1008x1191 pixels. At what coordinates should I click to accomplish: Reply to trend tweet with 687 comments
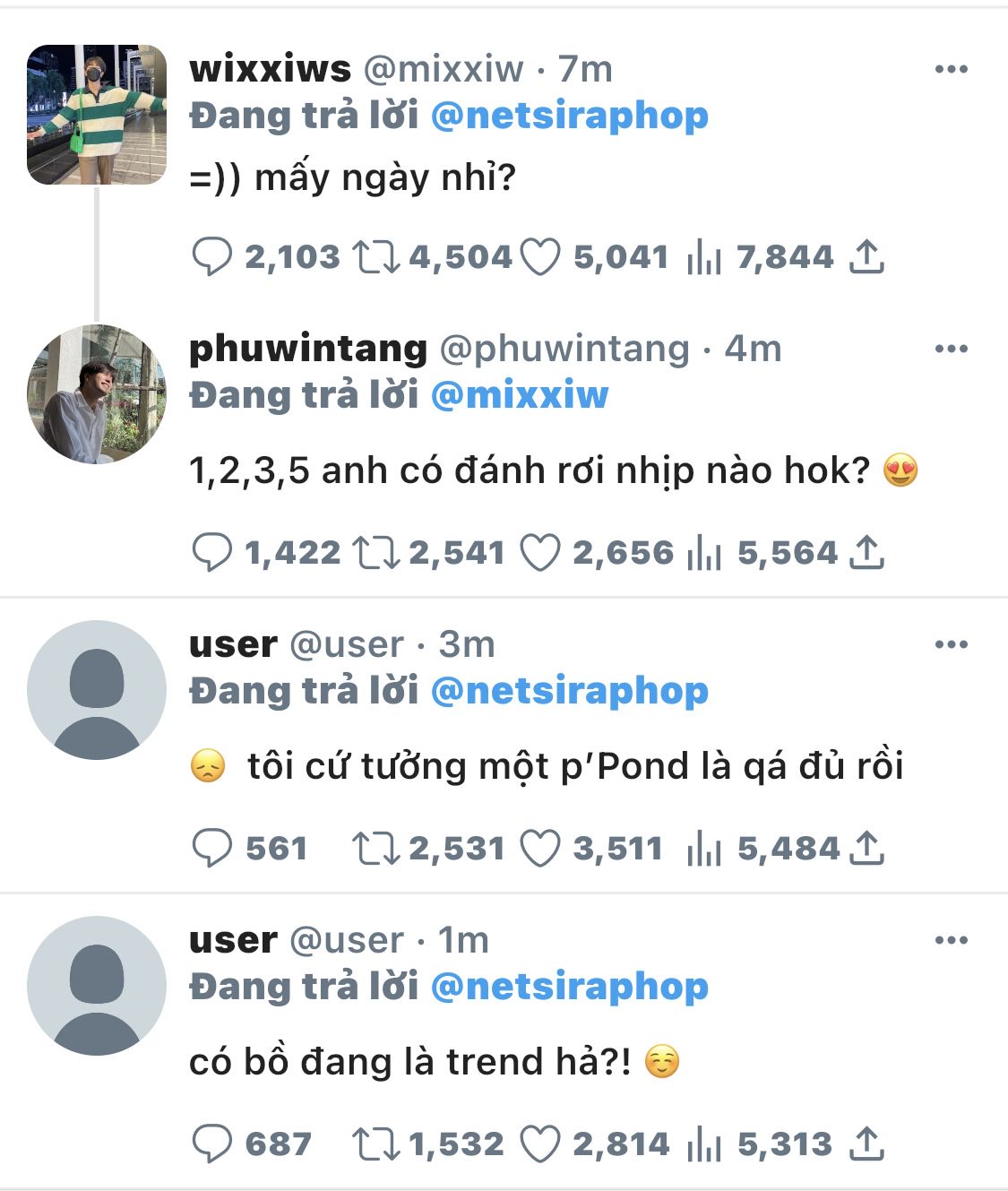click(x=212, y=1144)
